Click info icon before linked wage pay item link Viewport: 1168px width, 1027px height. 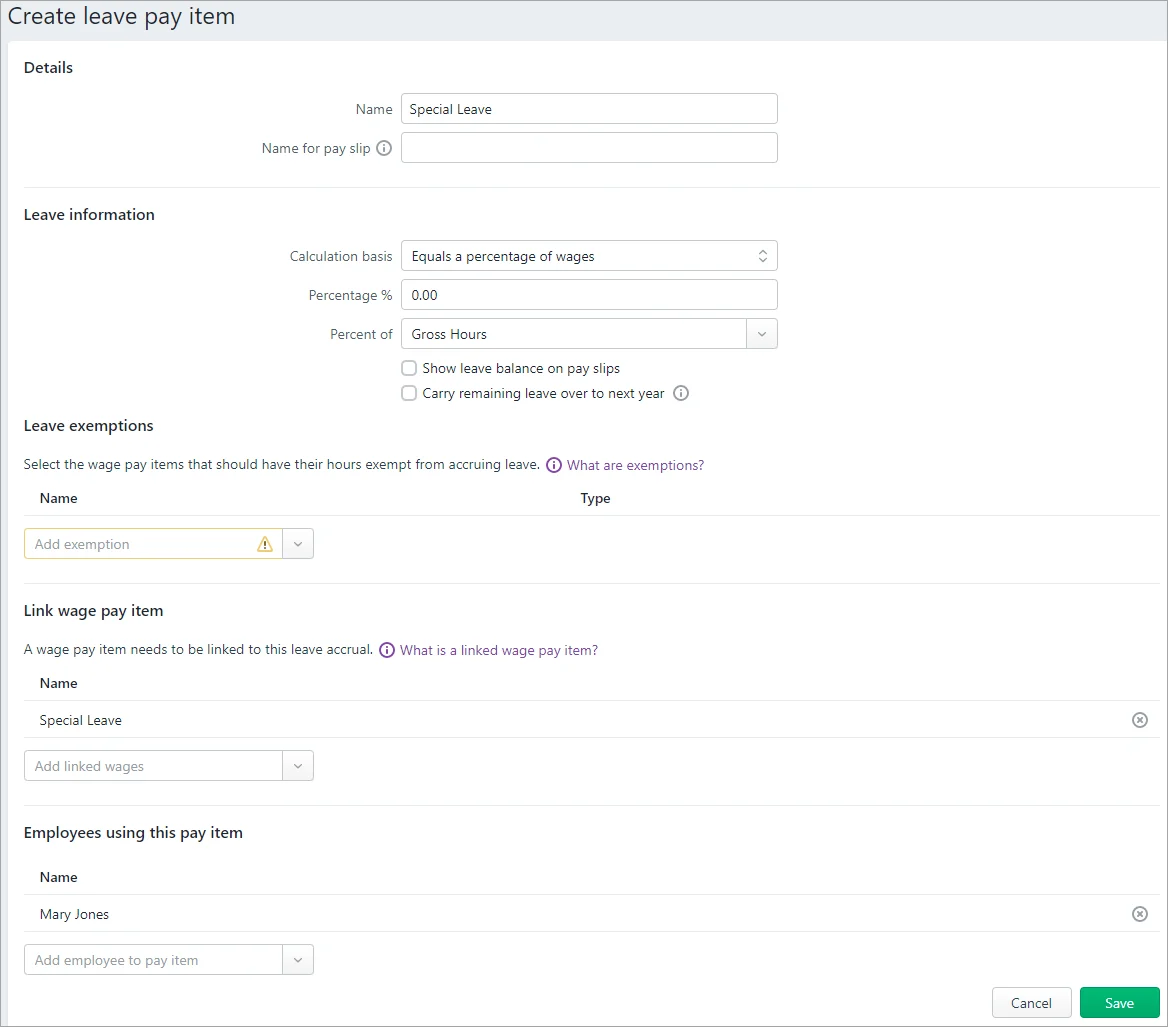click(x=387, y=650)
